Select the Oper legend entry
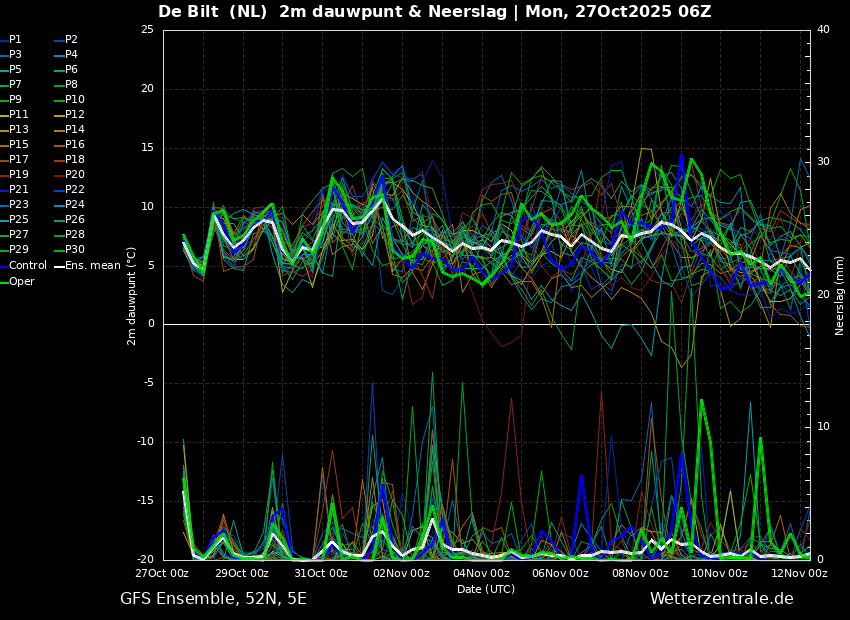850x620 pixels. coord(17,281)
